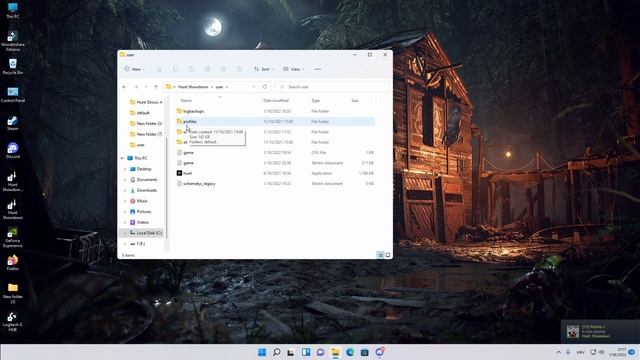
Task: Sort by the Name column header
Action: tap(186, 100)
